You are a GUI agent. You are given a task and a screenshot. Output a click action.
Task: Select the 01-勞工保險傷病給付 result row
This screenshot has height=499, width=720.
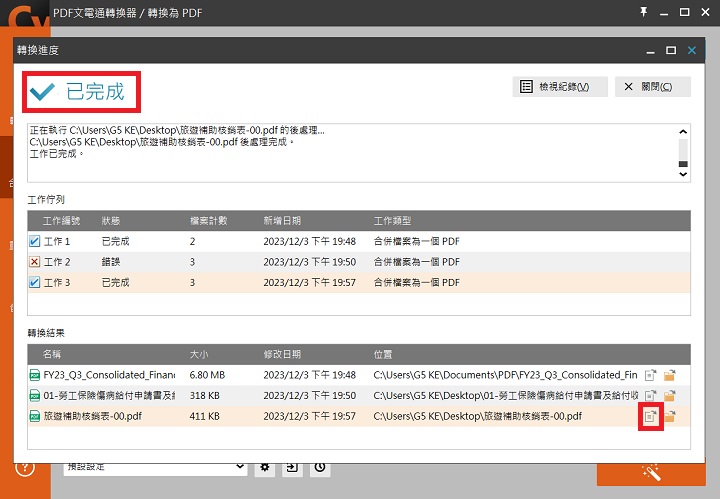pyautogui.click(x=200, y=396)
